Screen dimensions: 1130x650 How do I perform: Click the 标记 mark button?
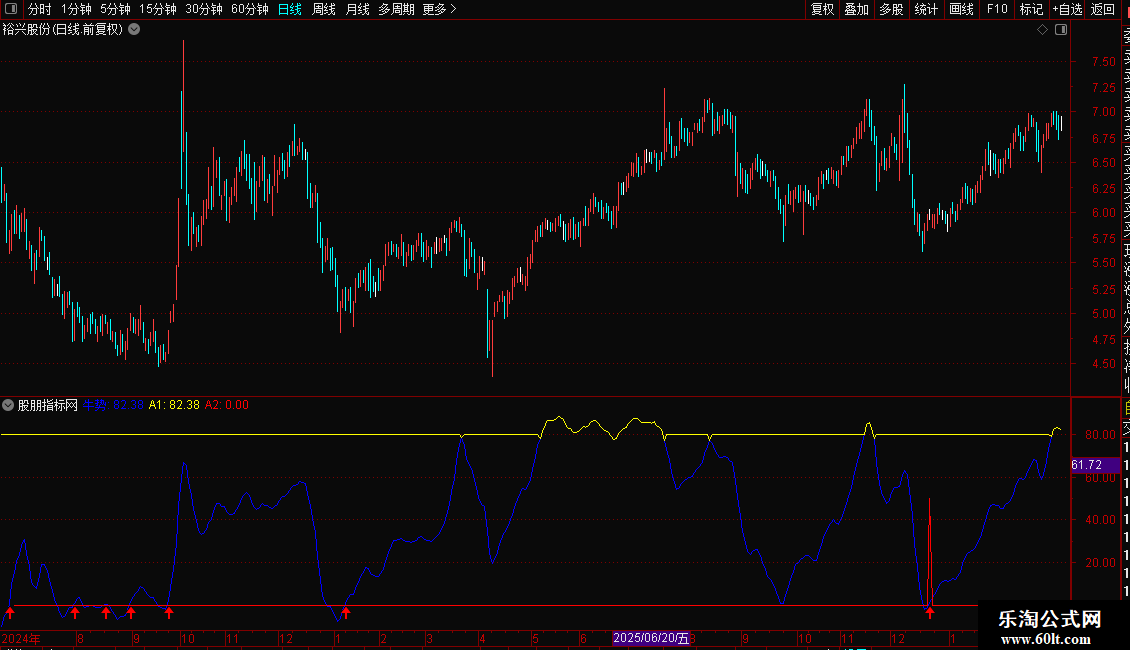pos(1031,9)
